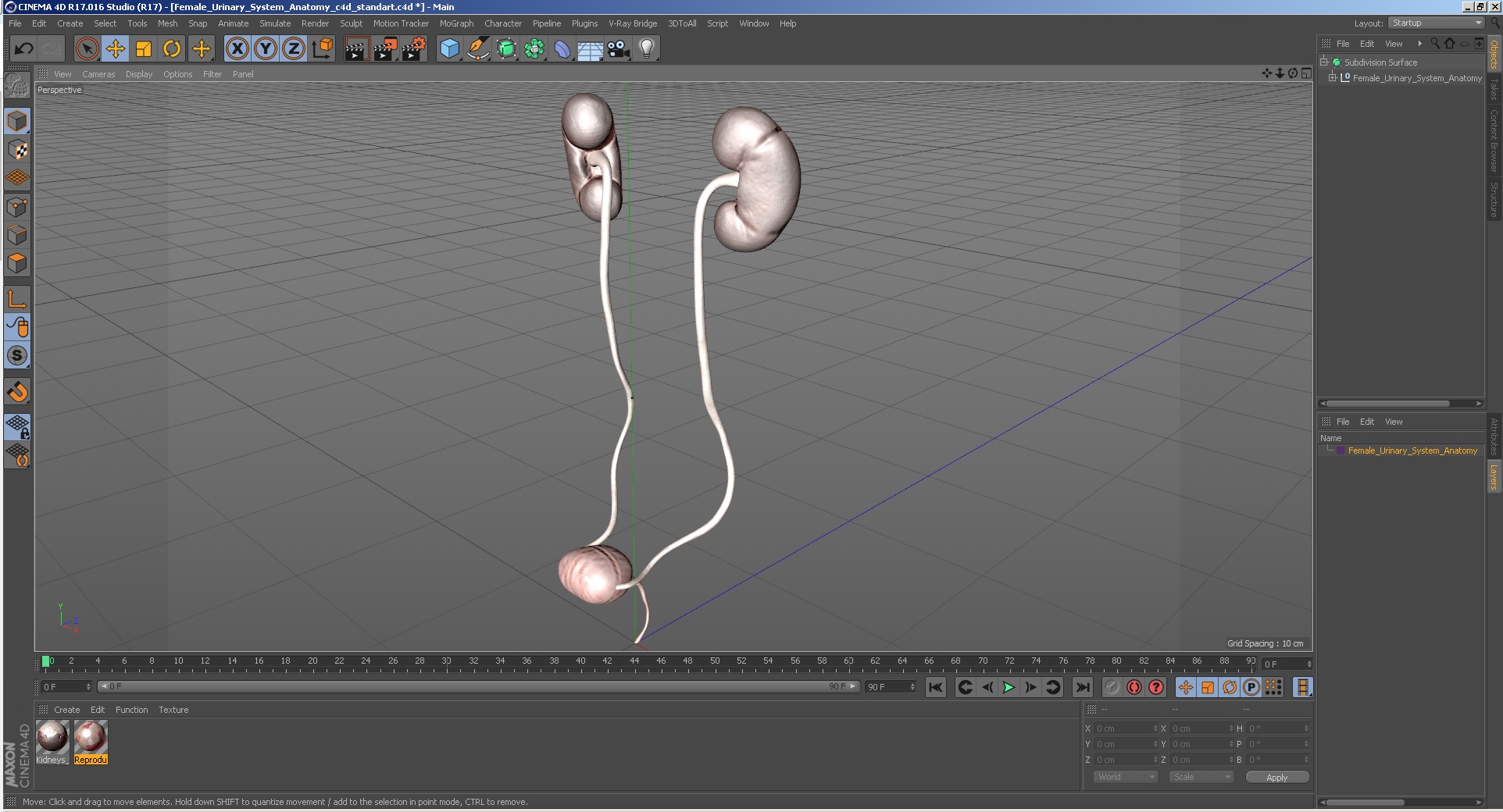Toggle viewport maximize icon

(x=1306, y=73)
